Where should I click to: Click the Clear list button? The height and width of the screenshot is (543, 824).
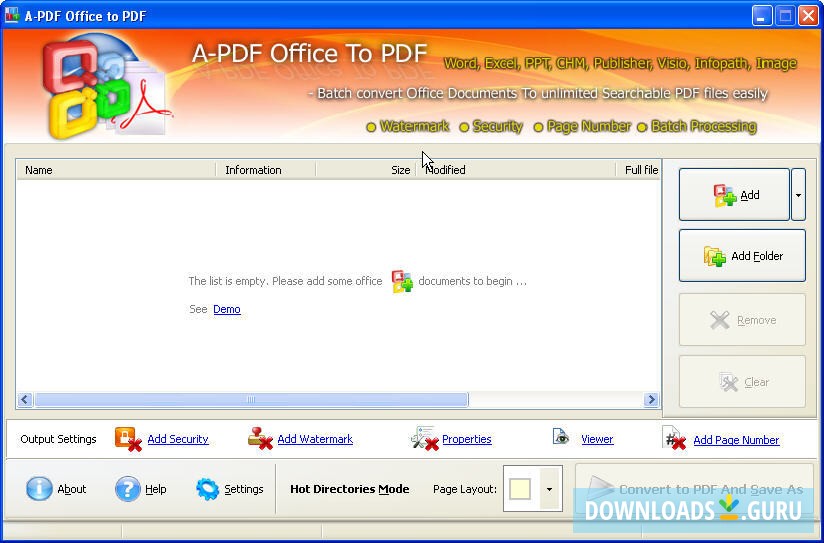click(742, 382)
